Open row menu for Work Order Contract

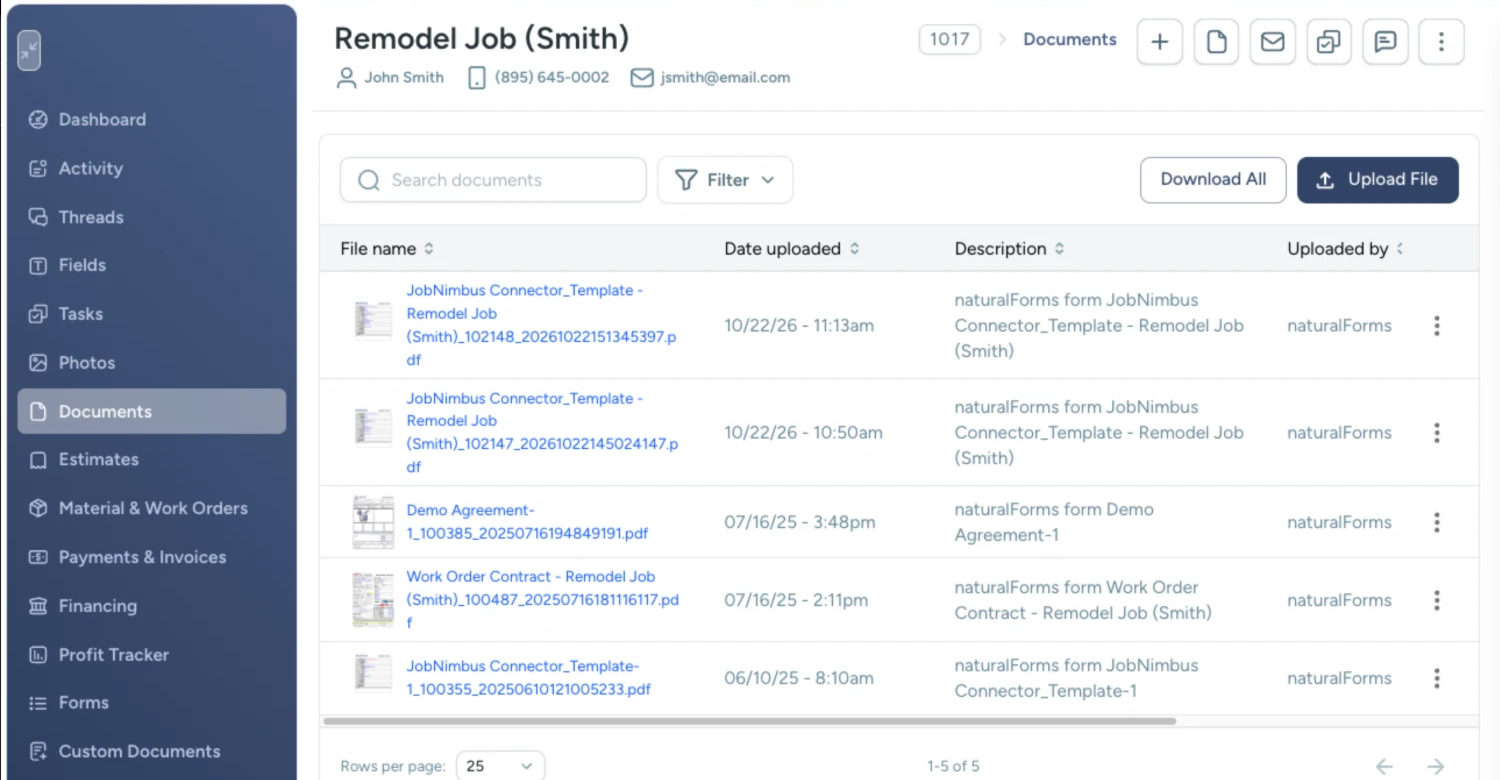click(1437, 600)
